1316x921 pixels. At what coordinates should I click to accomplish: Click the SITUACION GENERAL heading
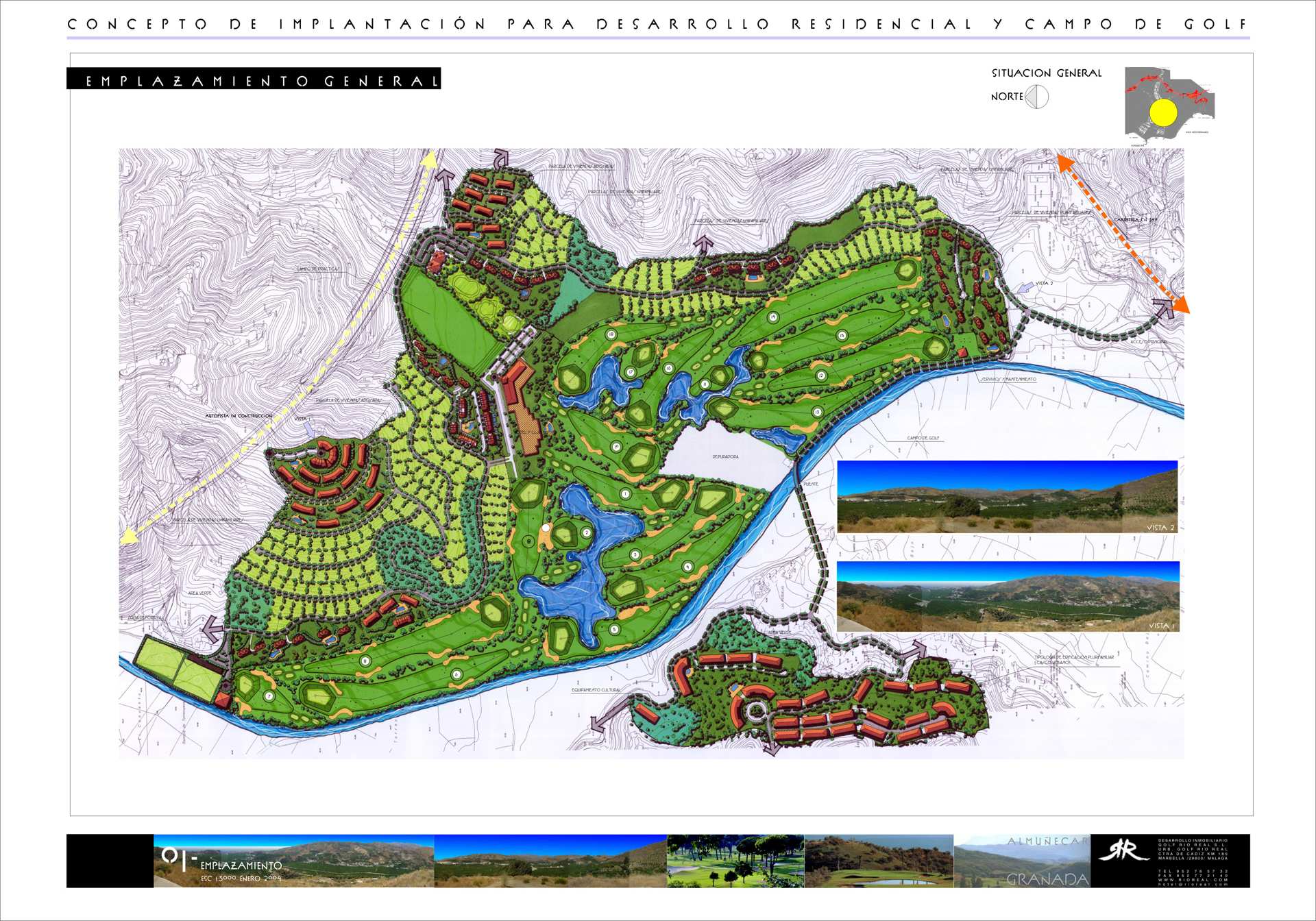[1046, 73]
